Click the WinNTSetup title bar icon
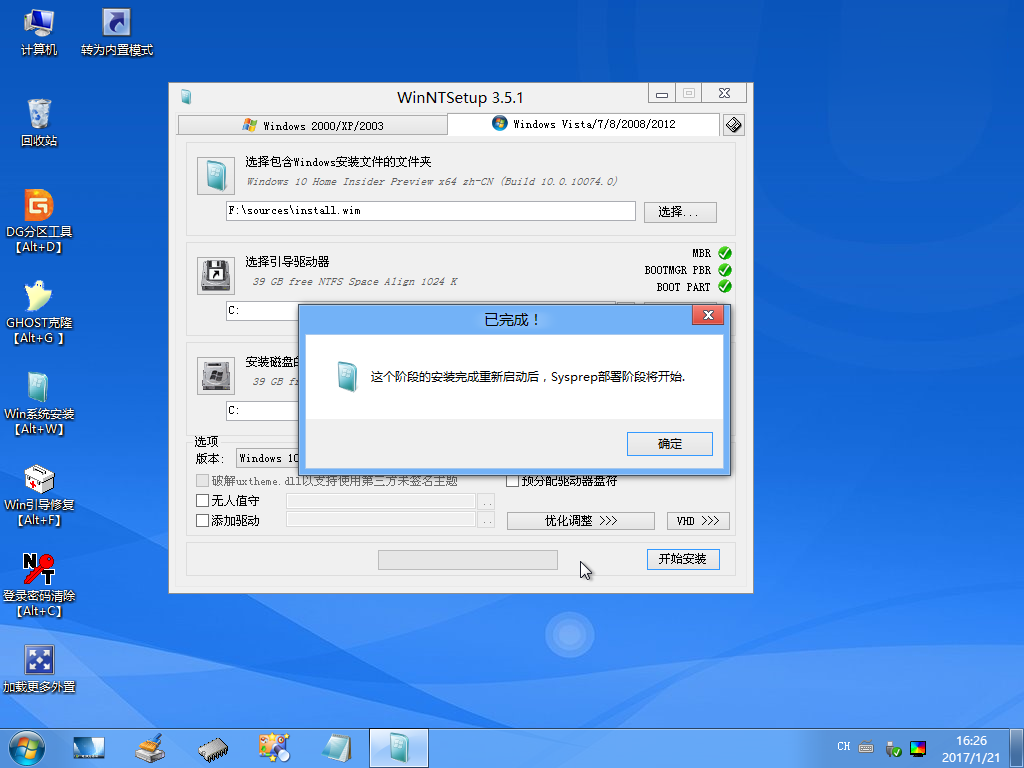This screenshot has width=1024, height=768. [186, 97]
